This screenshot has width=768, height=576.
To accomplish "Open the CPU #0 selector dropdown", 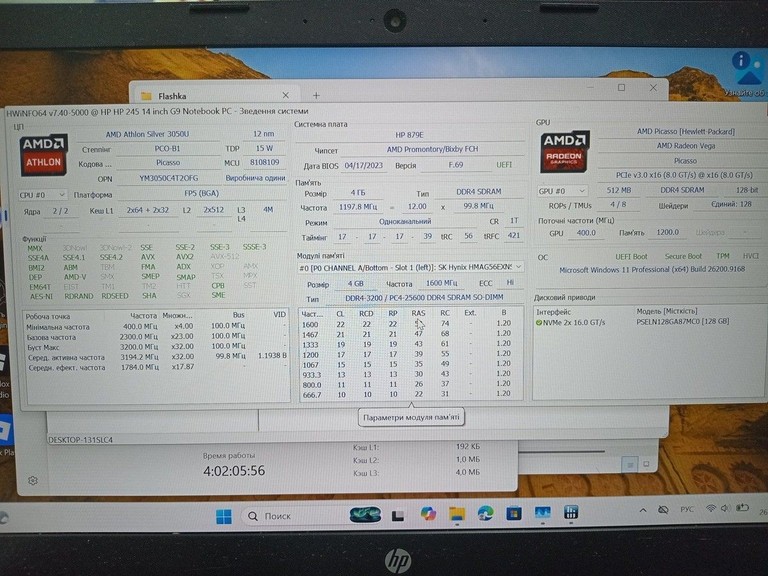I will pos(43,194).
